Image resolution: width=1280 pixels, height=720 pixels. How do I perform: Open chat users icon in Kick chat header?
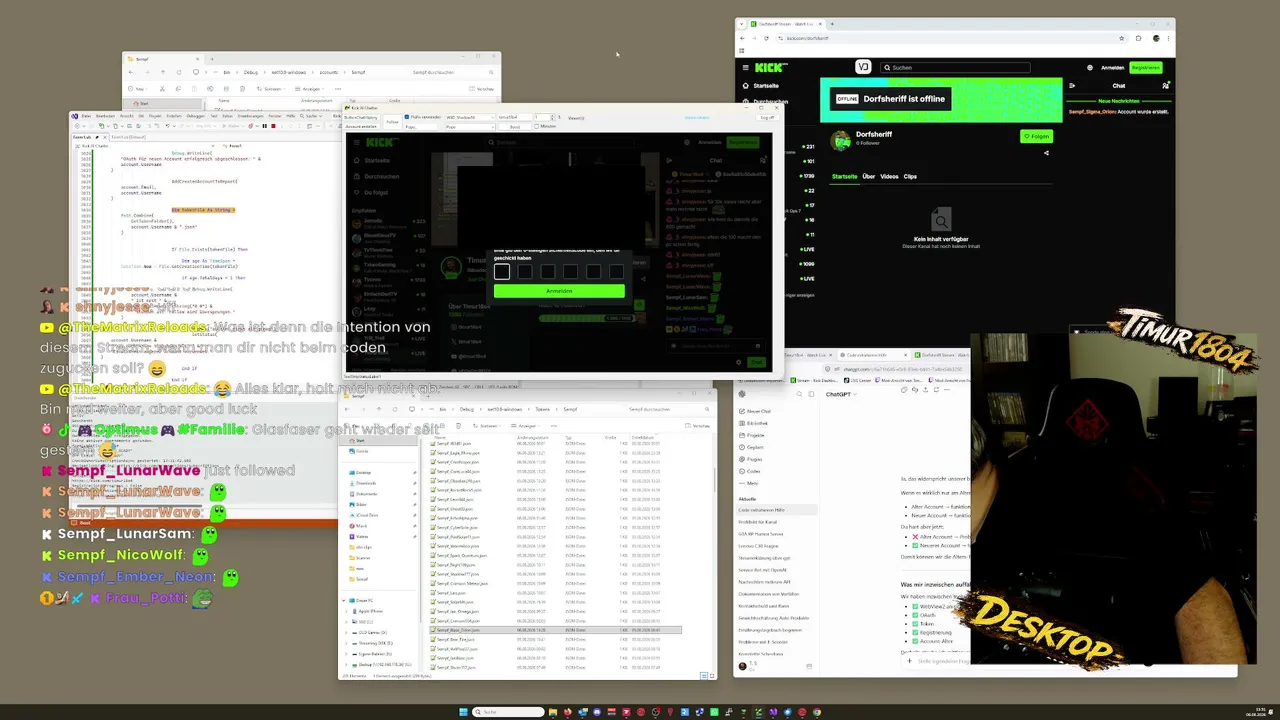click(1165, 86)
